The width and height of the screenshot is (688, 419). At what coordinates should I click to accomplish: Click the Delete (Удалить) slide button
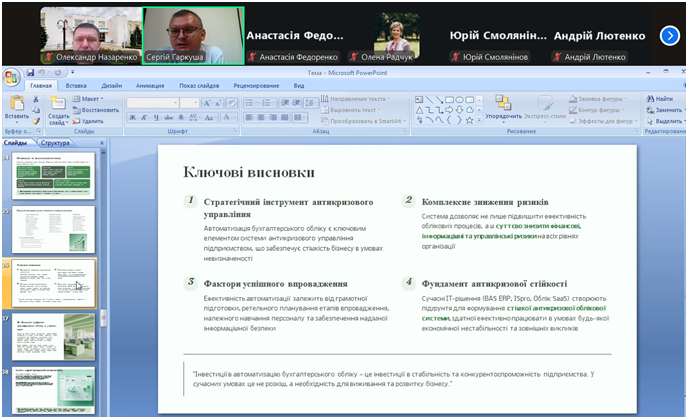point(91,120)
